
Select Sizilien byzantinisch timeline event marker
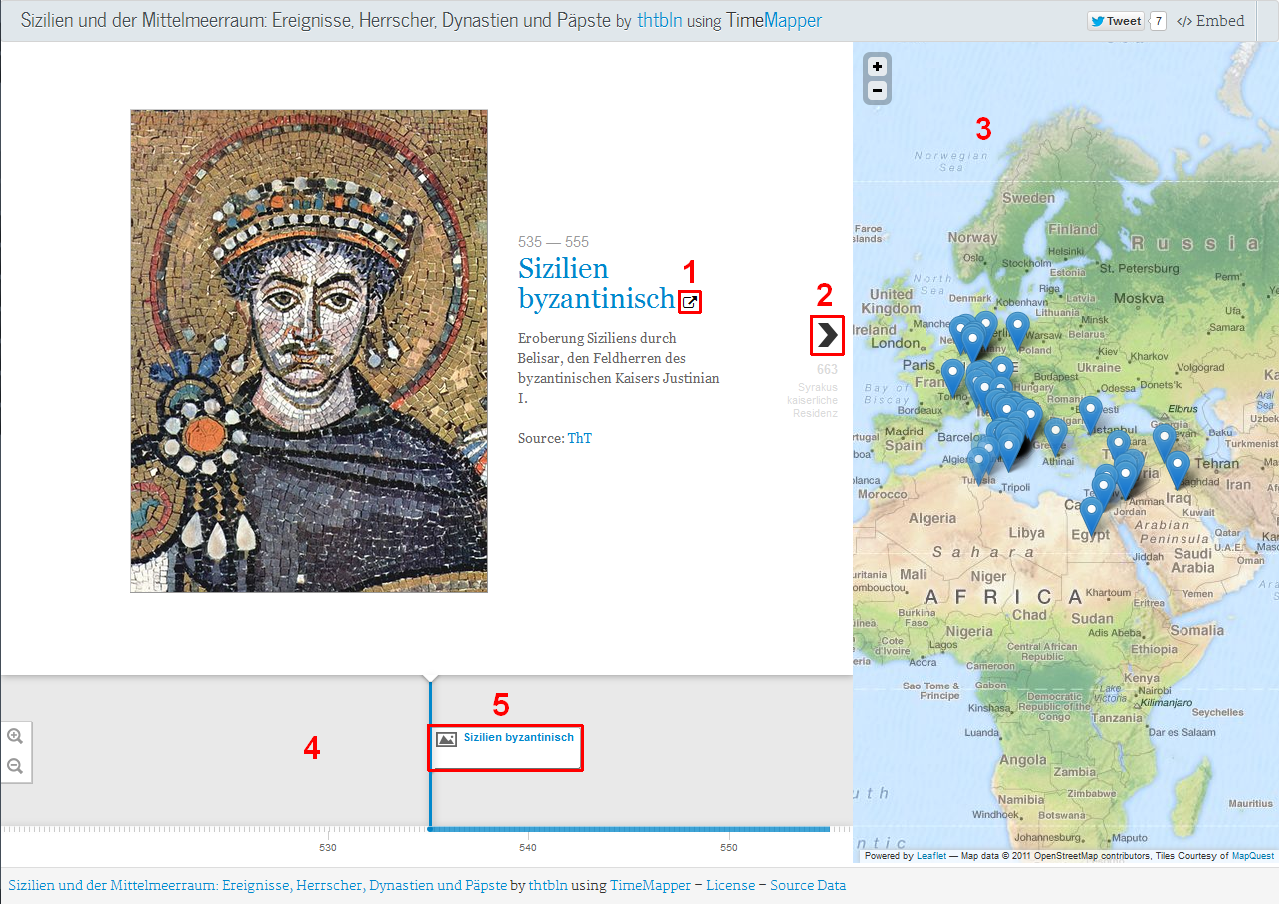click(505, 748)
